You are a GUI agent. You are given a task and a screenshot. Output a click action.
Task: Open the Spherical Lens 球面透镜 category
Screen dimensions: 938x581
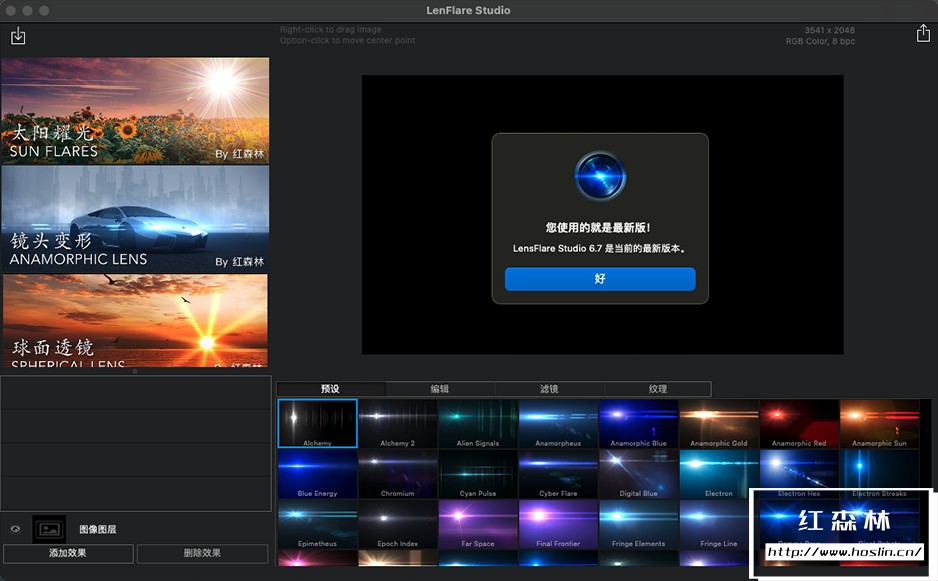coord(135,321)
